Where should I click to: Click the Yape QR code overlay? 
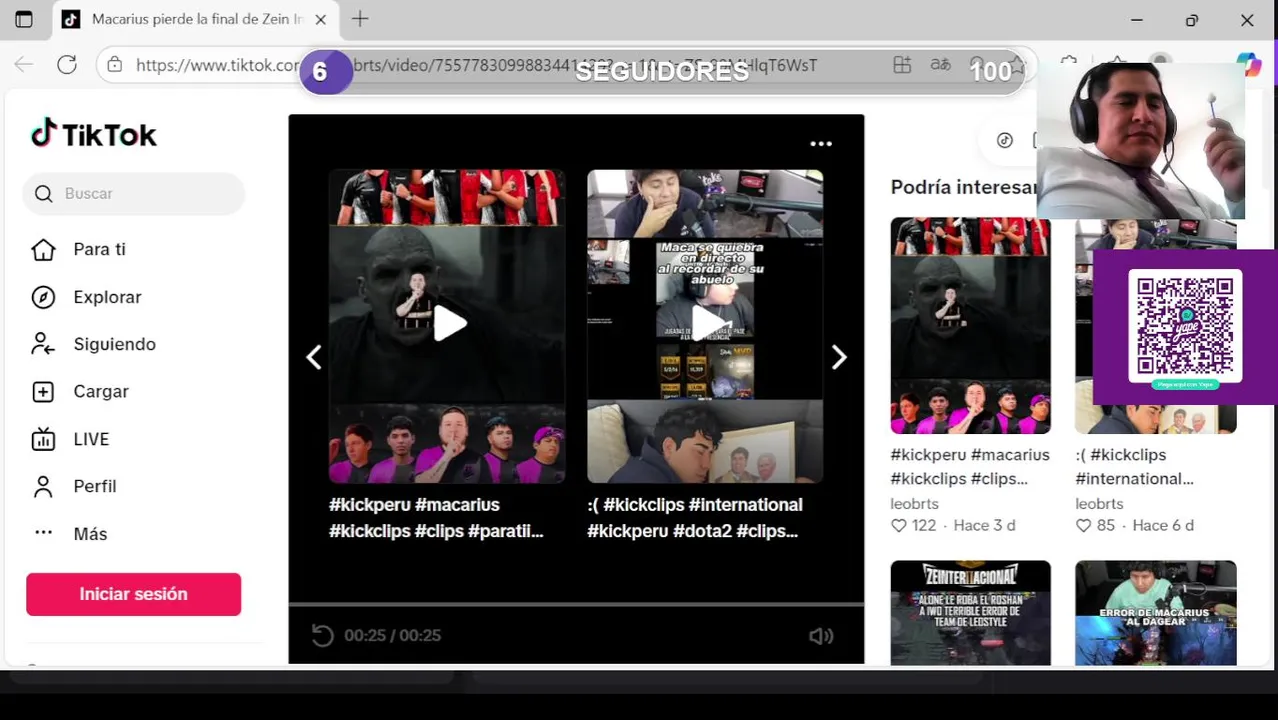[1185, 327]
